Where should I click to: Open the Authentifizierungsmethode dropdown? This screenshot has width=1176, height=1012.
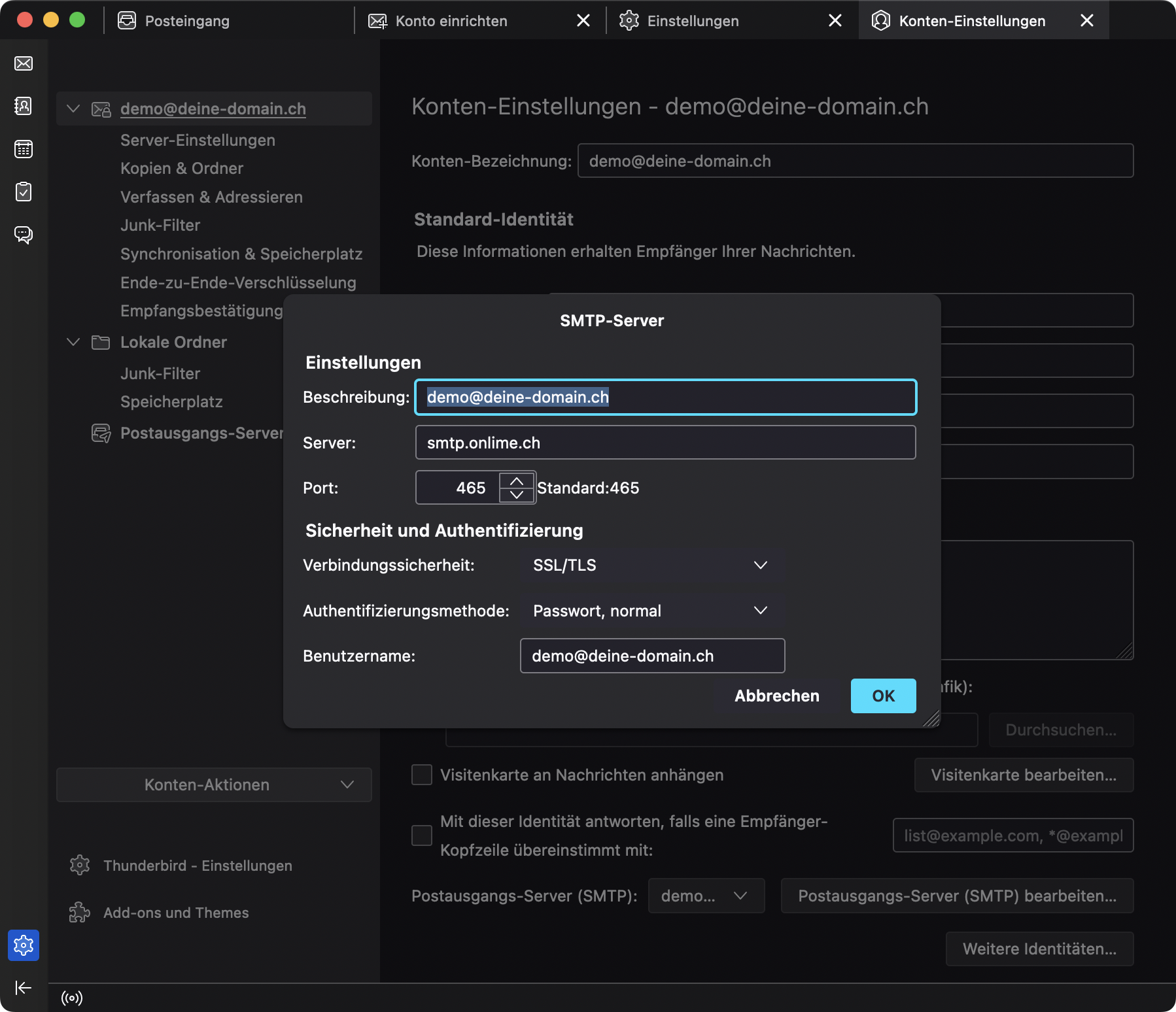[652, 611]
